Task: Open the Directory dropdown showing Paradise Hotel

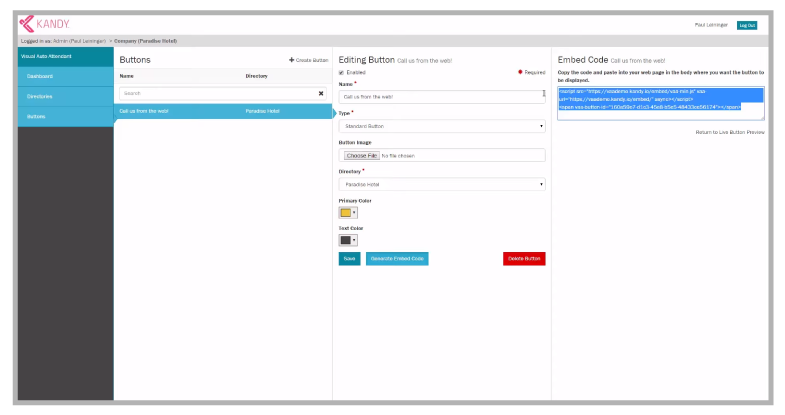Action: (442, 184)
